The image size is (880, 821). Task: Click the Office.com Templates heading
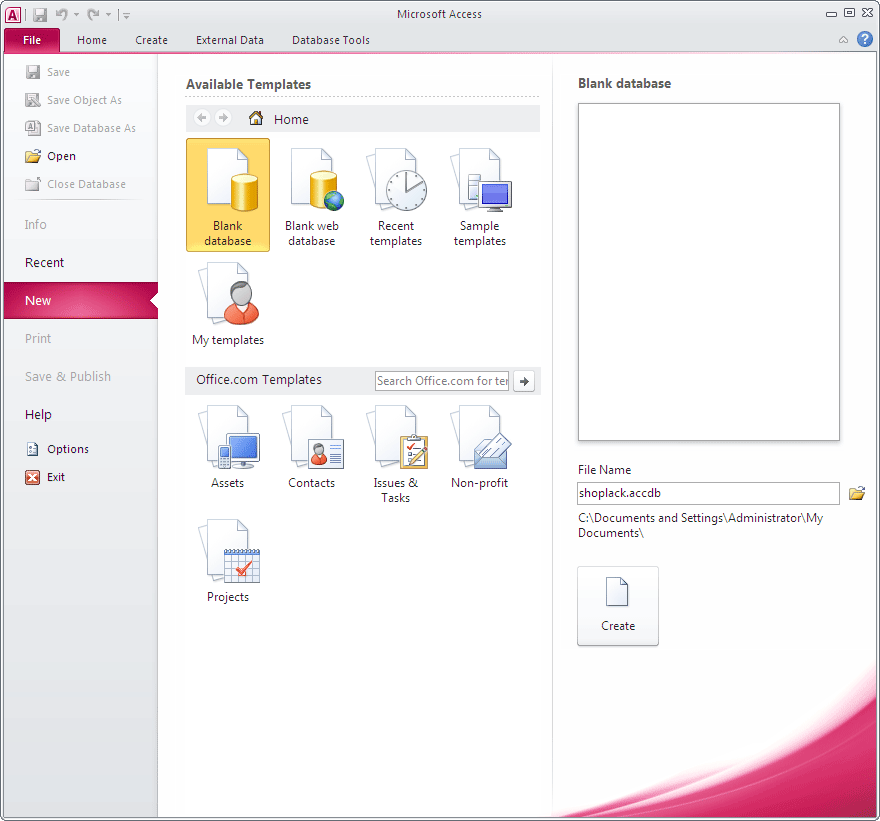pos(259,380)
